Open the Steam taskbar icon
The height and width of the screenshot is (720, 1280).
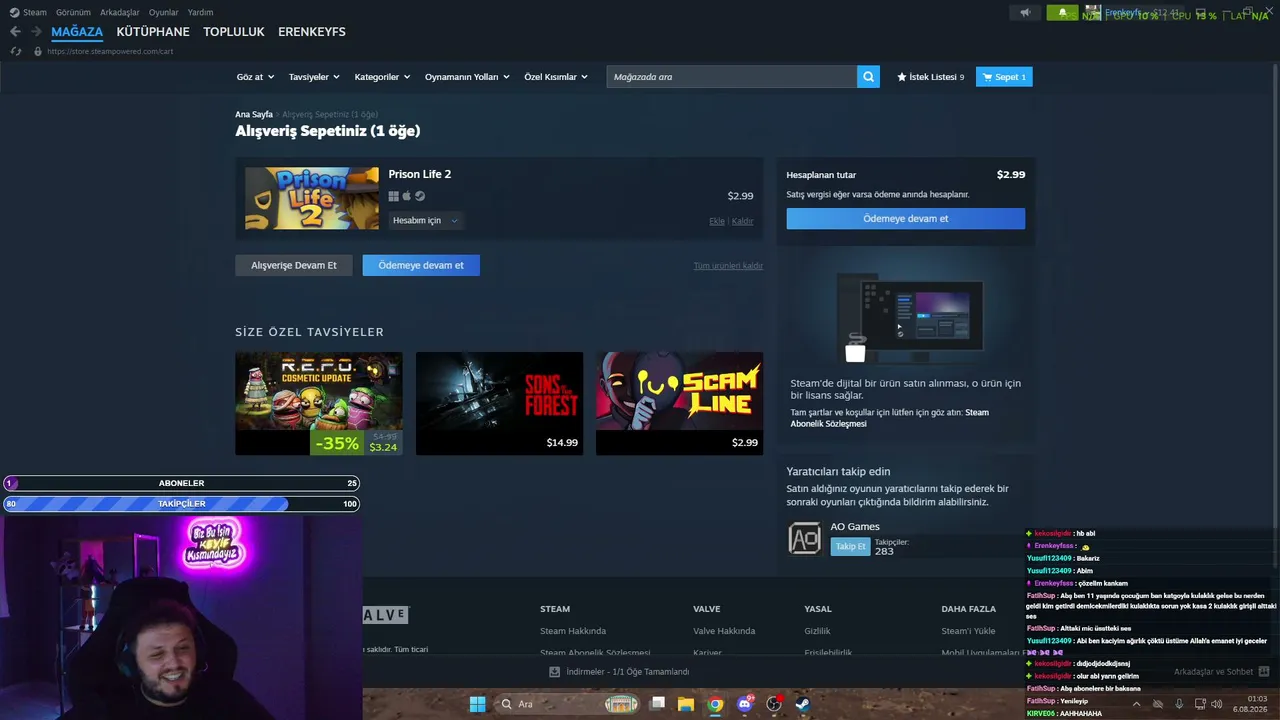click(802, 704)
